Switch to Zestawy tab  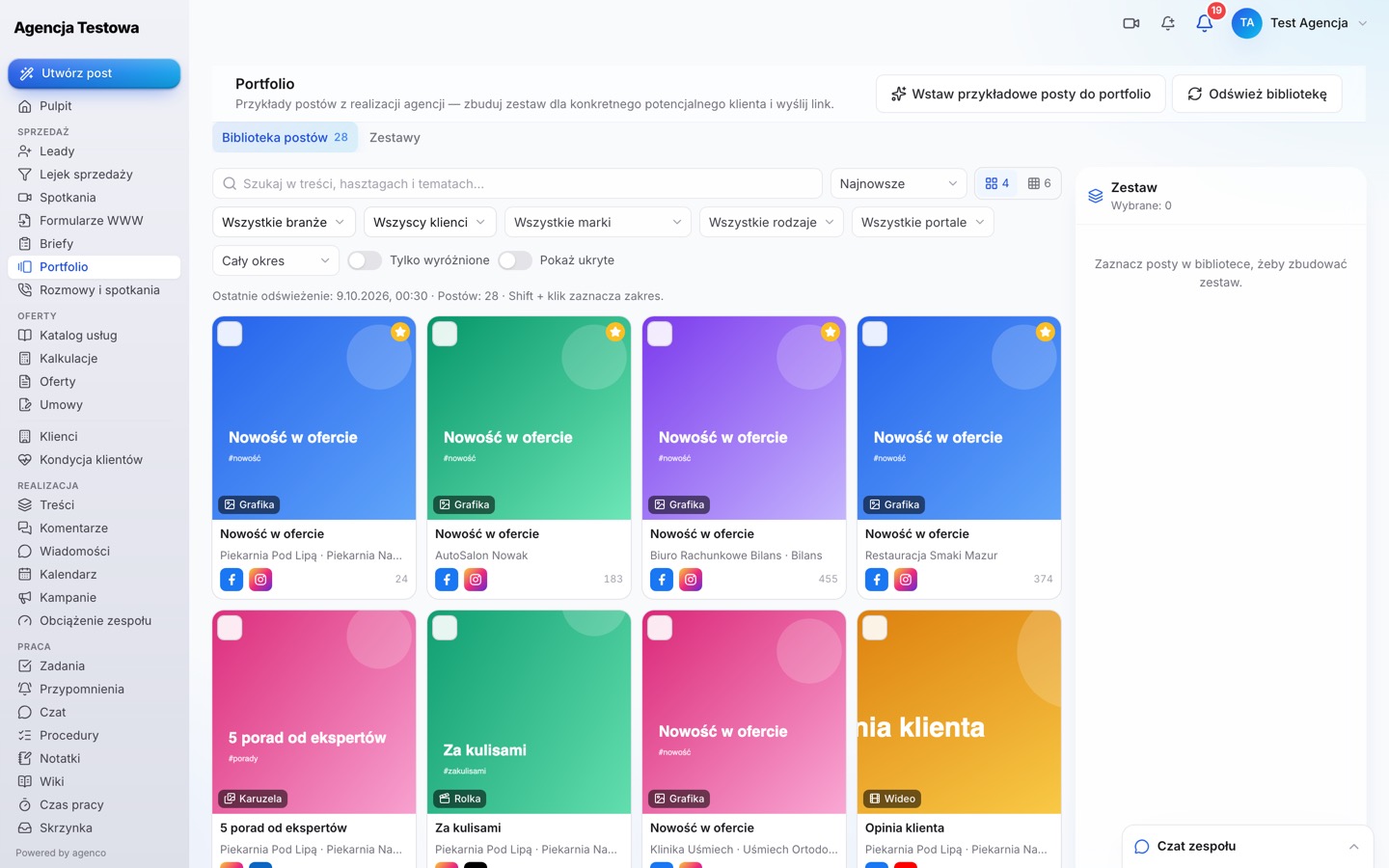pos(395,138)
